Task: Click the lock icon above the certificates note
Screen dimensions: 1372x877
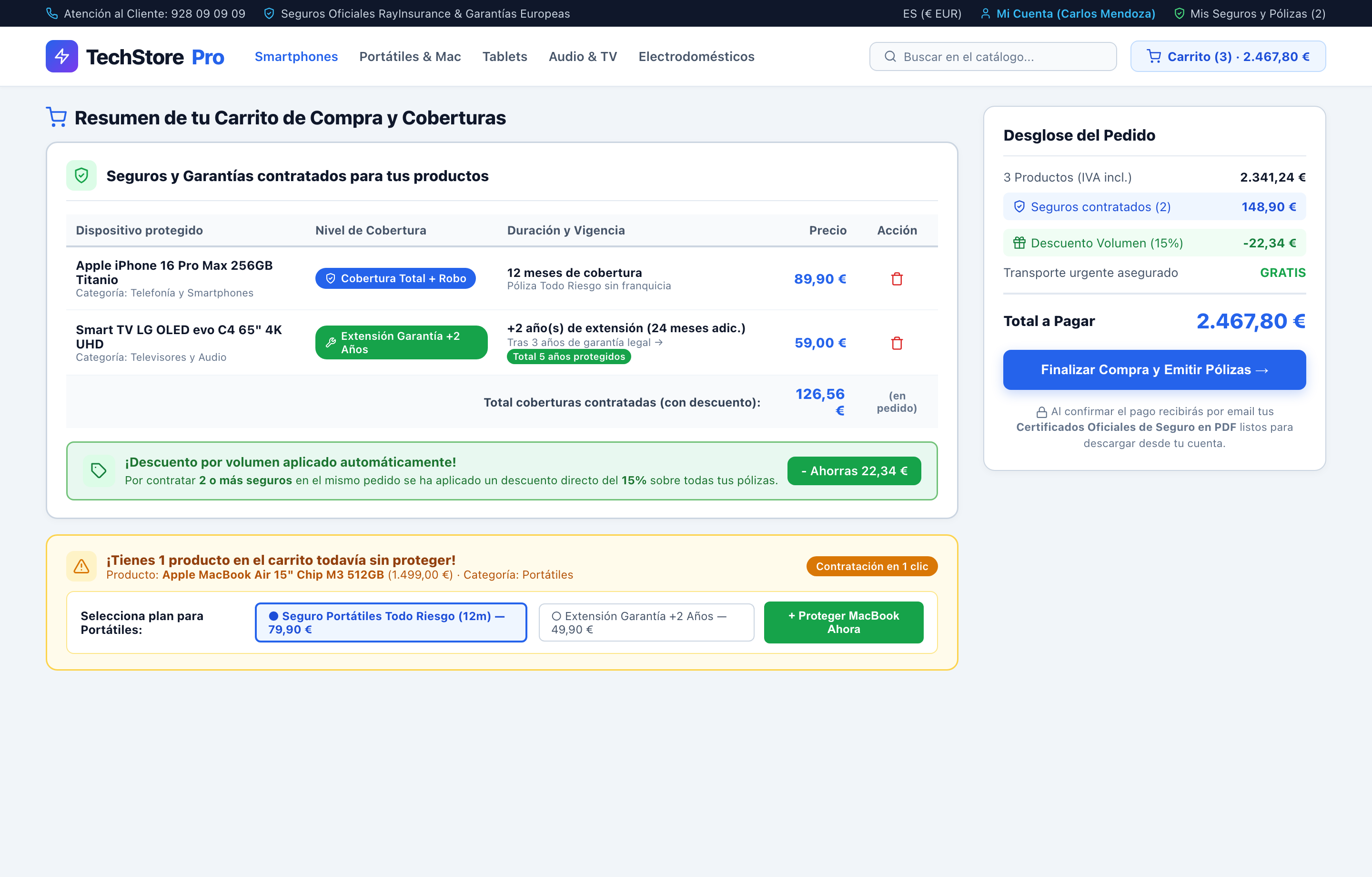Action: 1041,412
